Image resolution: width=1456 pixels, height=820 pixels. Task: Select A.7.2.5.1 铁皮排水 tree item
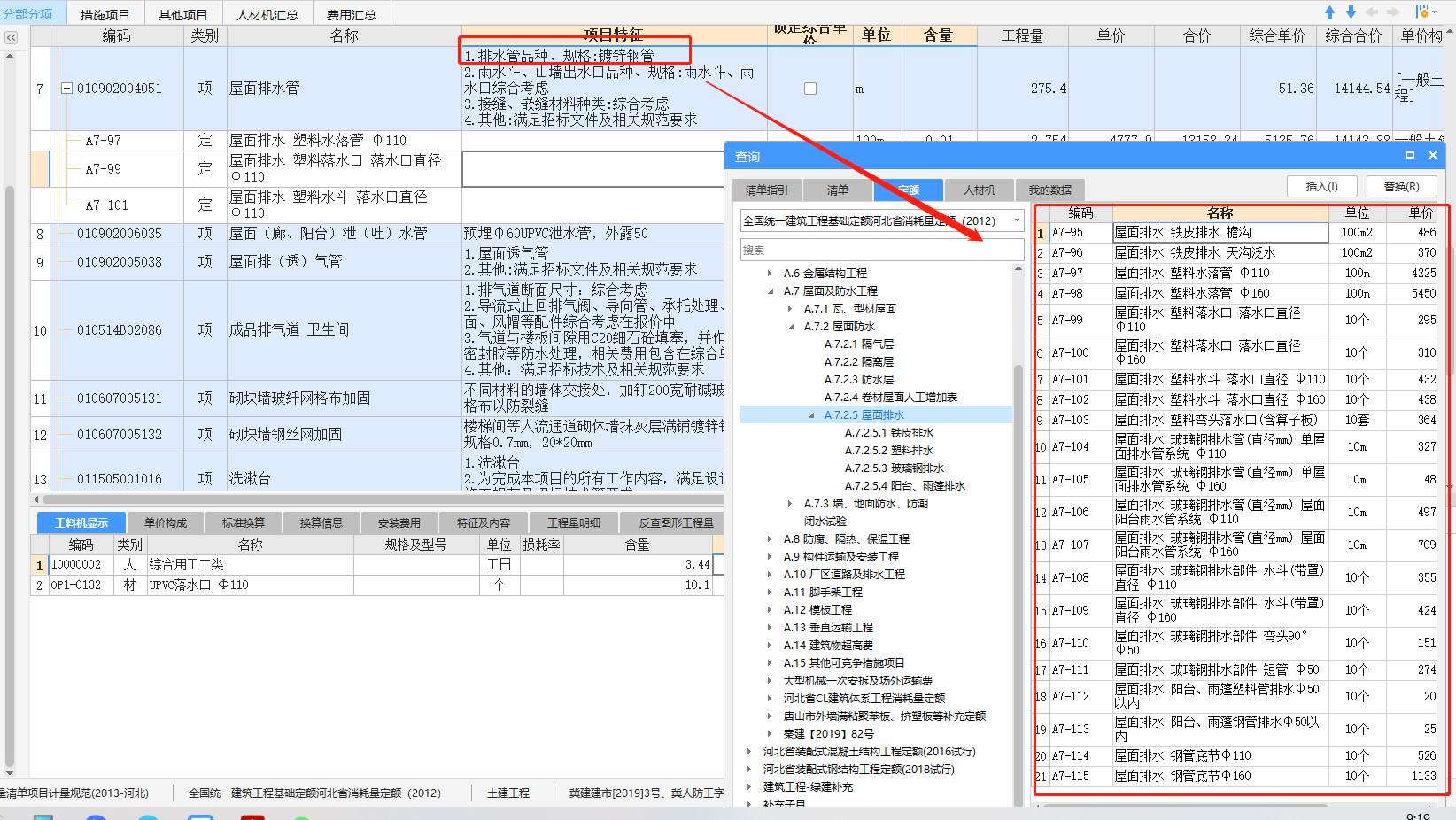coord(888,433)
